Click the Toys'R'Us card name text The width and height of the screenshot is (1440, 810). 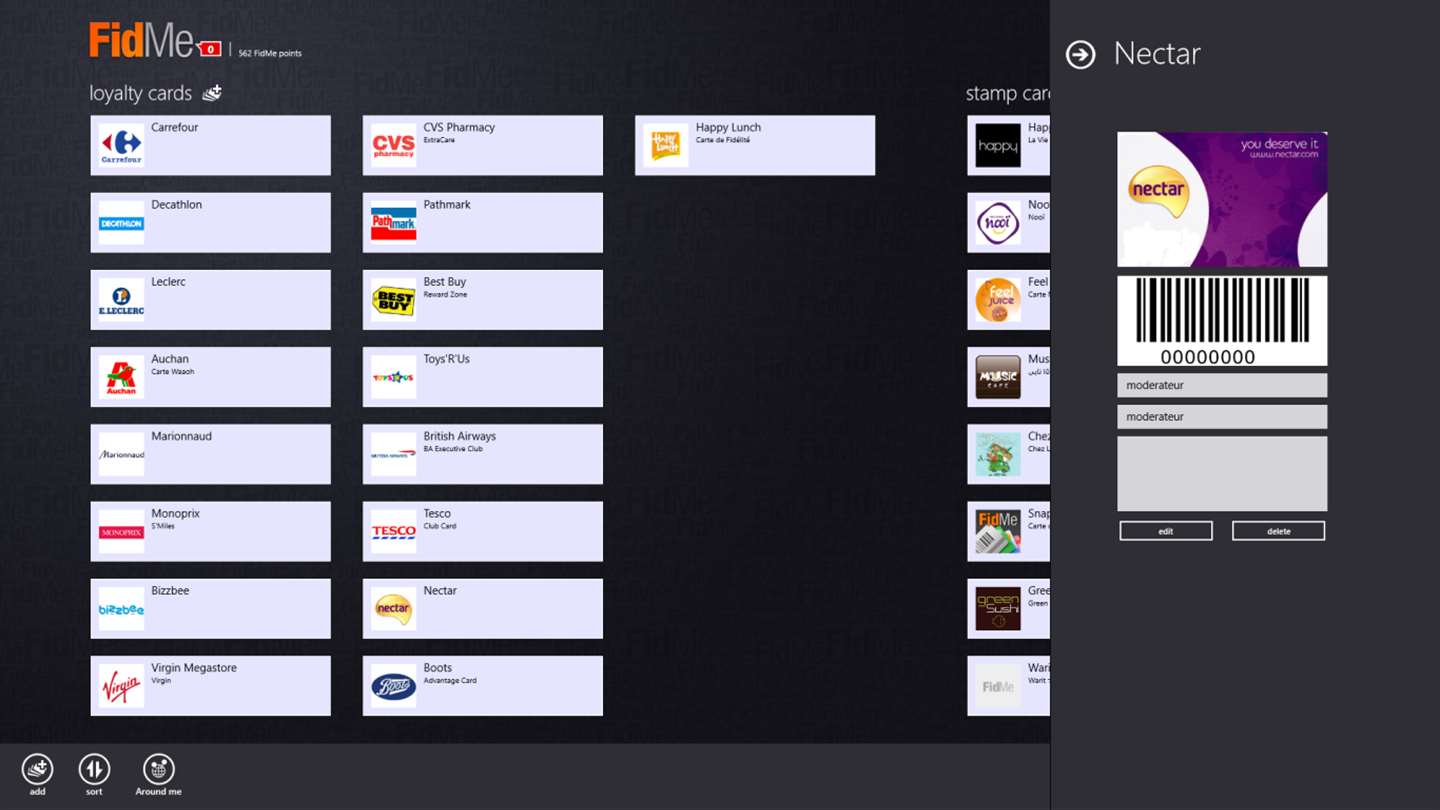coord(446,358)
